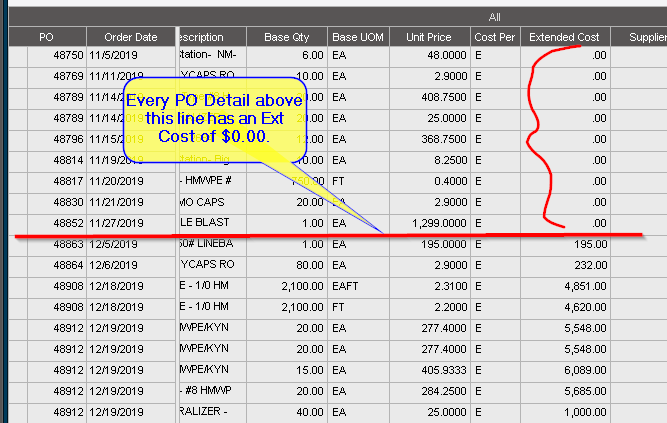The width and height of the screenshot is (667, 423).
Task: Click the 6,089.00 extended cost cell
Action: click(x=565, y=370)
